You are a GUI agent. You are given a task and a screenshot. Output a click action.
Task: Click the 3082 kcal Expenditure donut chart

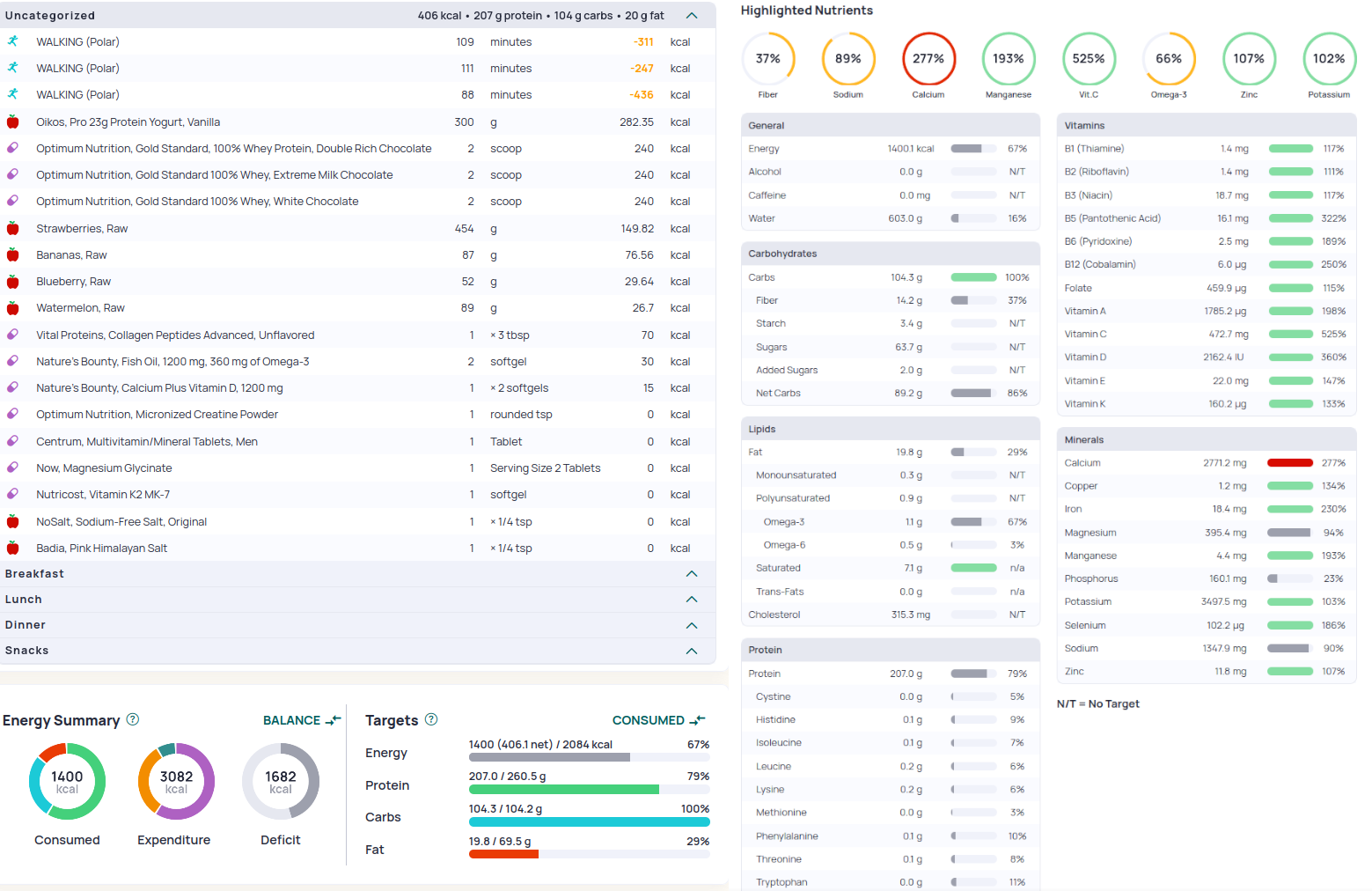point(176,782)
